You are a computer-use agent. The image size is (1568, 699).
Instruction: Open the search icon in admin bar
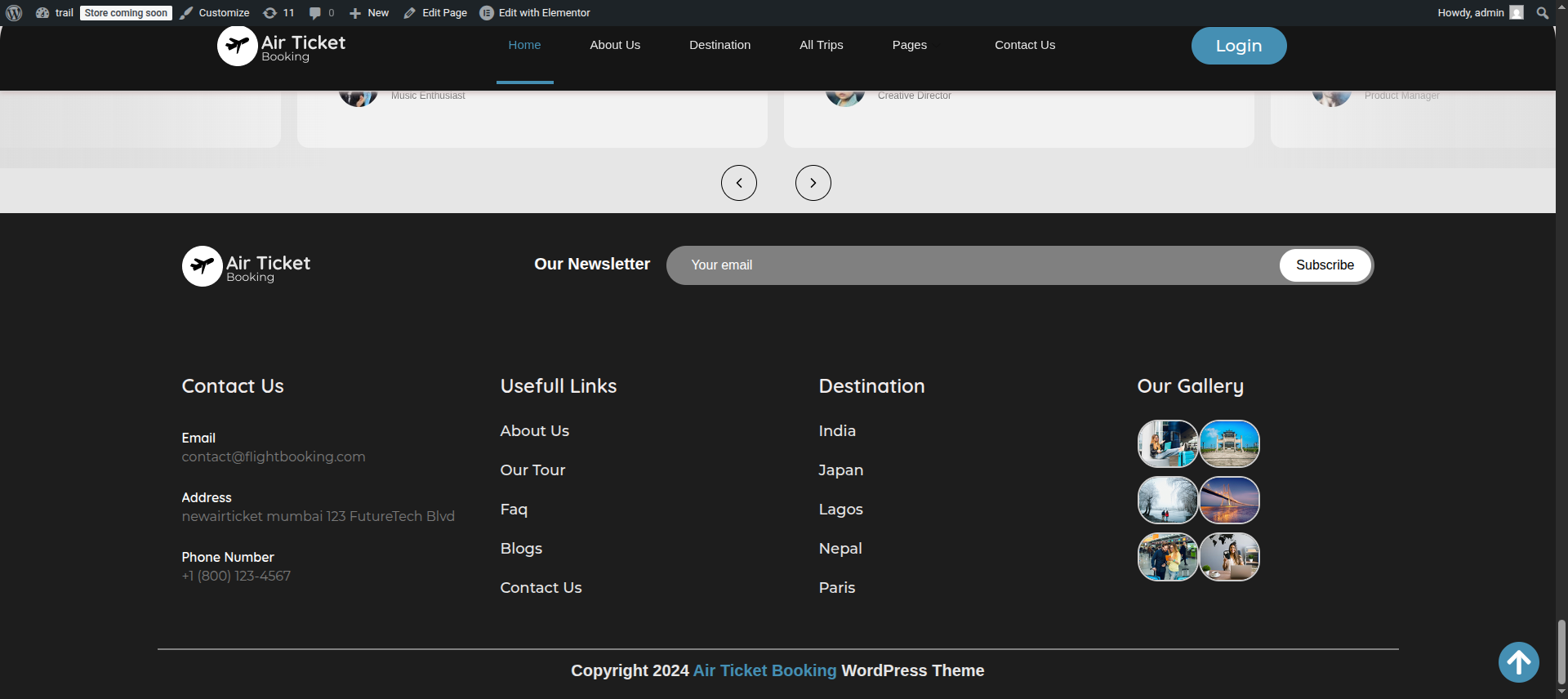[1542, 13]
